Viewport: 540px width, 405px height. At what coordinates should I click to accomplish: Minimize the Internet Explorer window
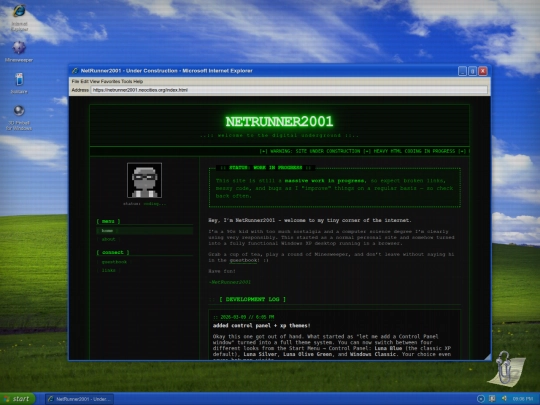(463, 71)
